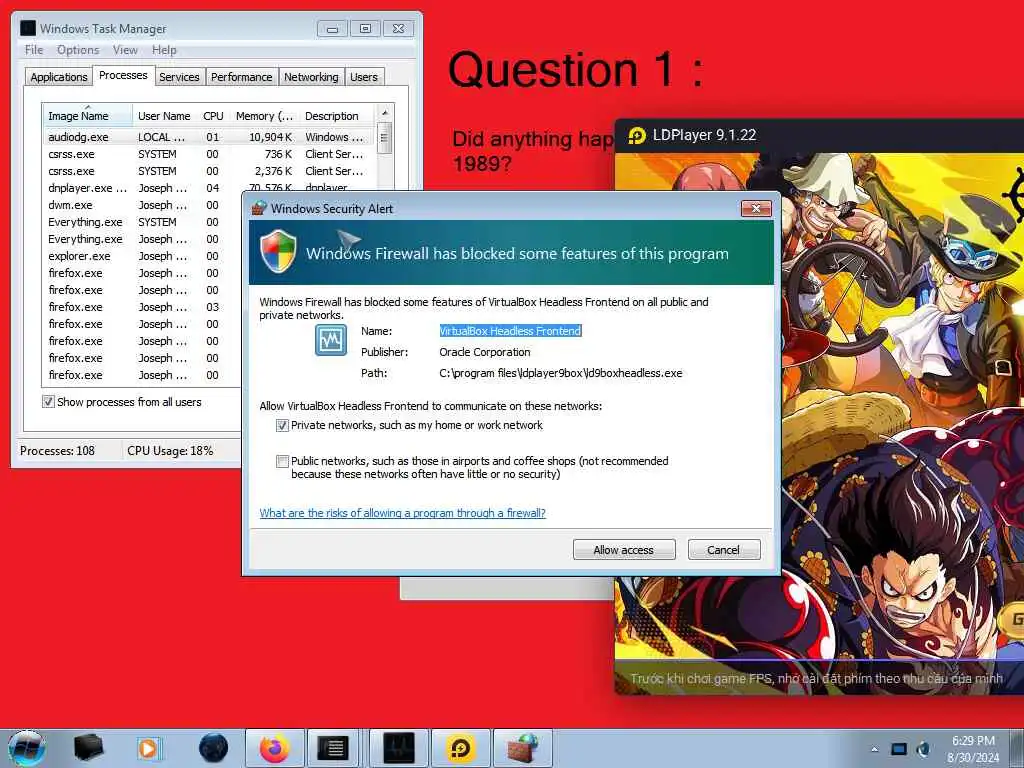Toggle Private networks checkbox
This screenshot has width=1024, height=768.
(282, 426)
